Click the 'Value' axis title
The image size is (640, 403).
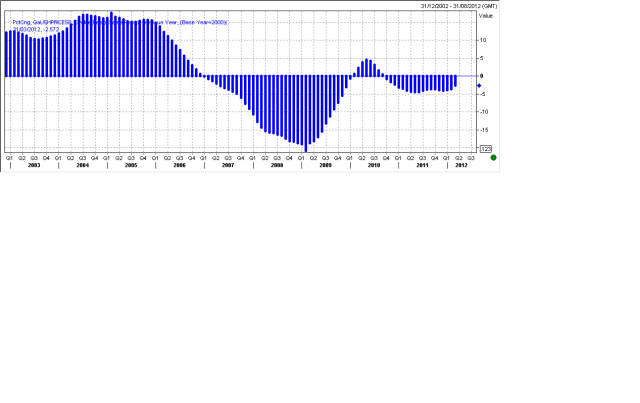[486, 16]
